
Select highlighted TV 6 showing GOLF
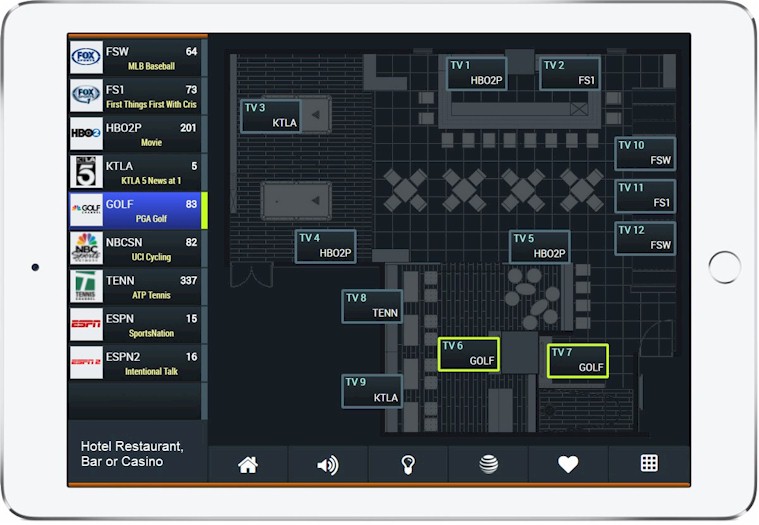coord(469,354)
